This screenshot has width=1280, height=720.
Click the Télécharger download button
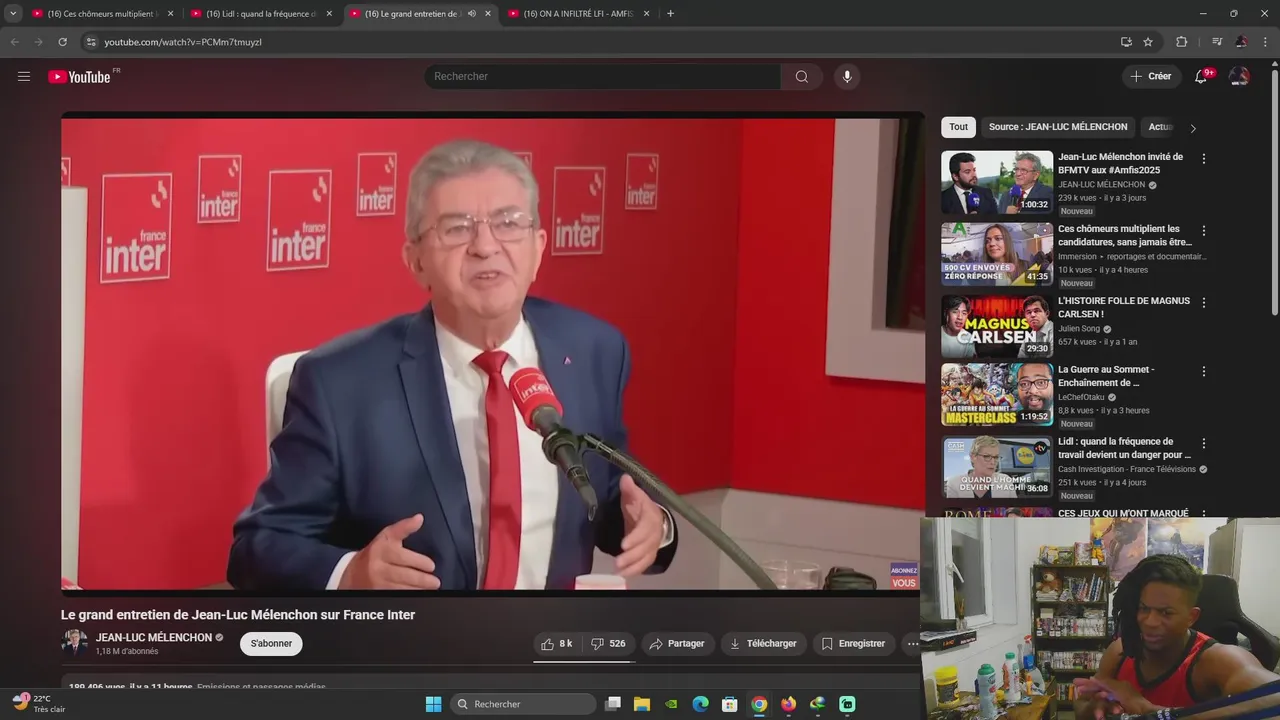(763, 644)
